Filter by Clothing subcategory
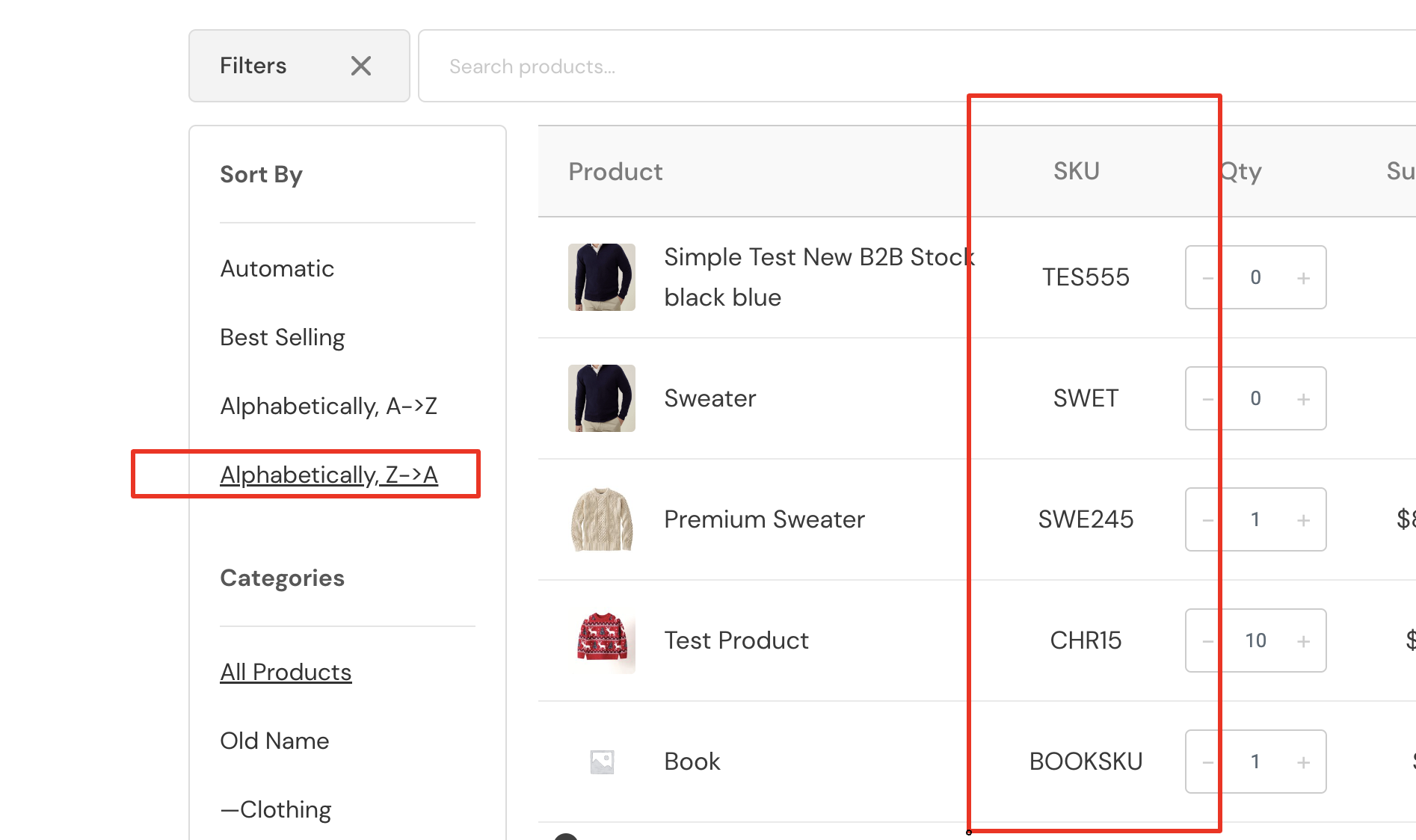This screenshot has width=1416, height=840. 276,809
